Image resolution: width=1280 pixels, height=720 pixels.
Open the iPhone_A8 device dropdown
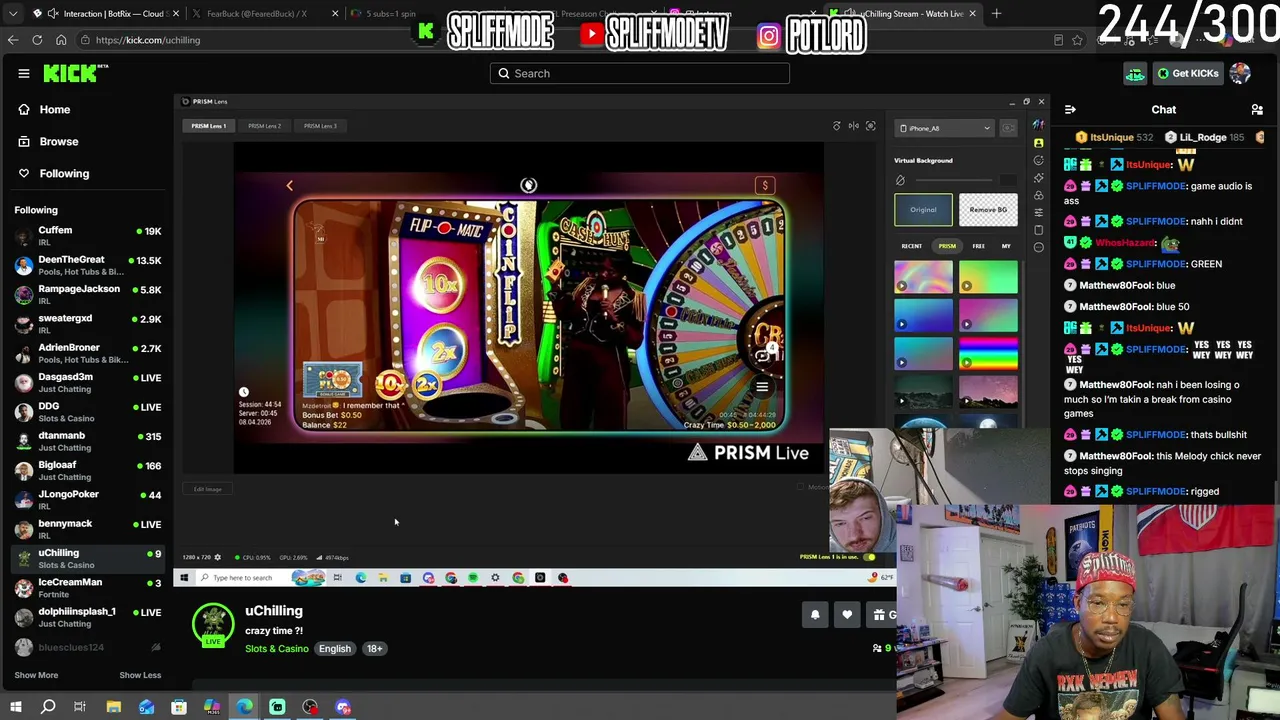[x=944, y=128]
